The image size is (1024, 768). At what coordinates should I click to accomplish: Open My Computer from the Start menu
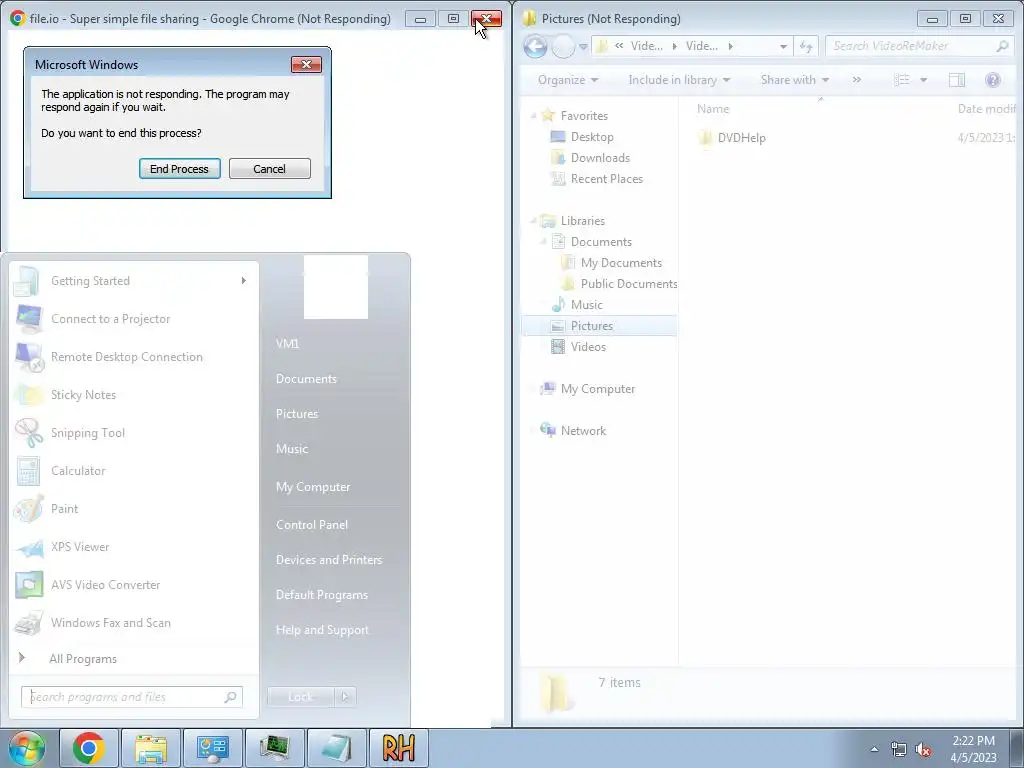pos(313,487)
